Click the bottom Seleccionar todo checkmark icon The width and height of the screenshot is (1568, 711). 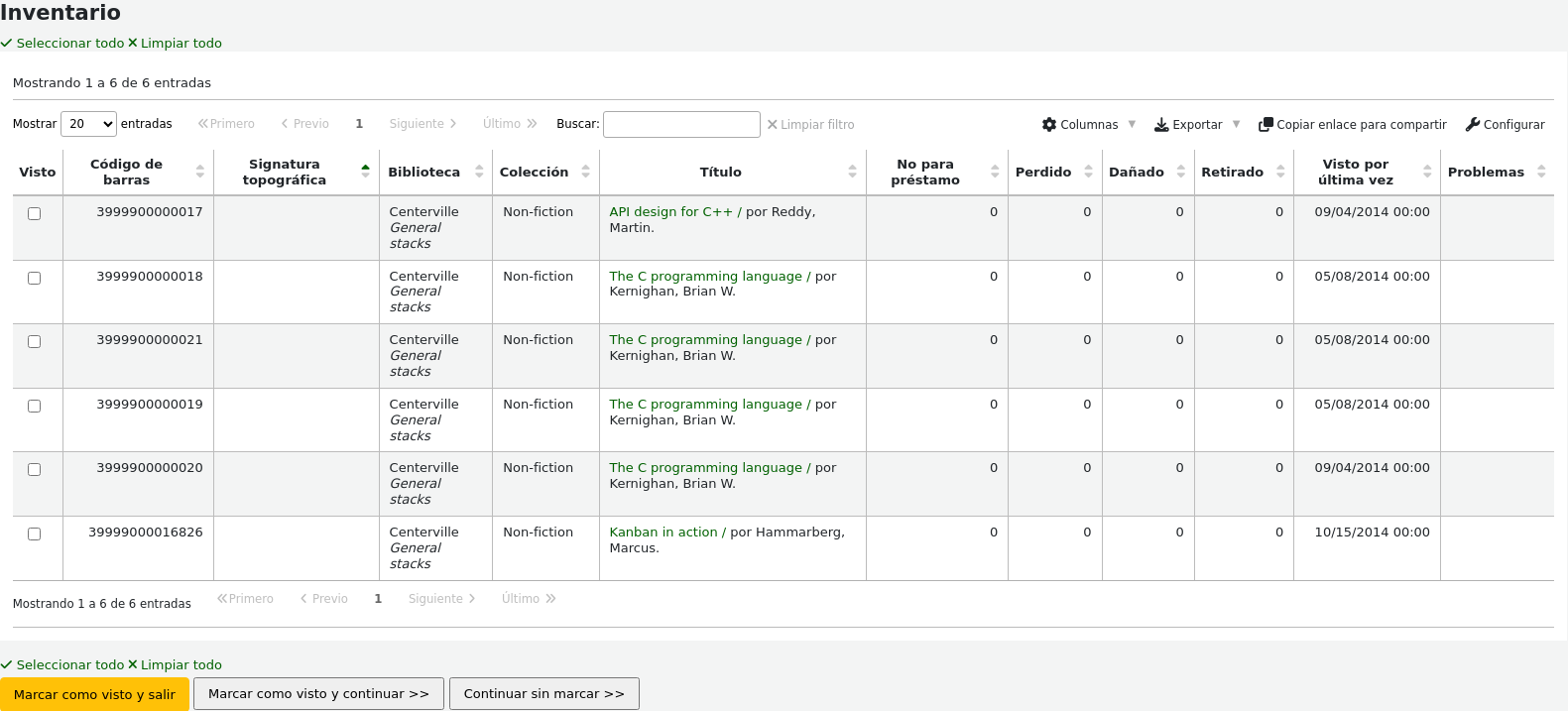[7, 665]
